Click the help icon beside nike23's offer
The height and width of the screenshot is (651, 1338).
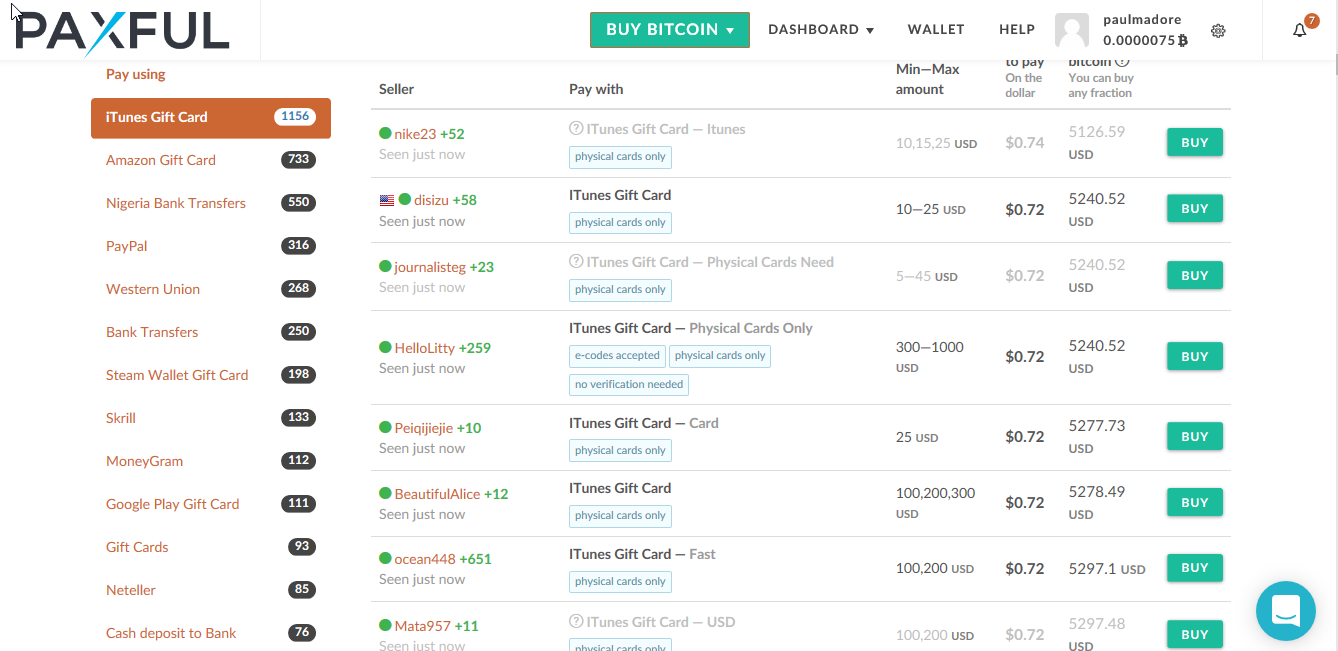point(576,129)
